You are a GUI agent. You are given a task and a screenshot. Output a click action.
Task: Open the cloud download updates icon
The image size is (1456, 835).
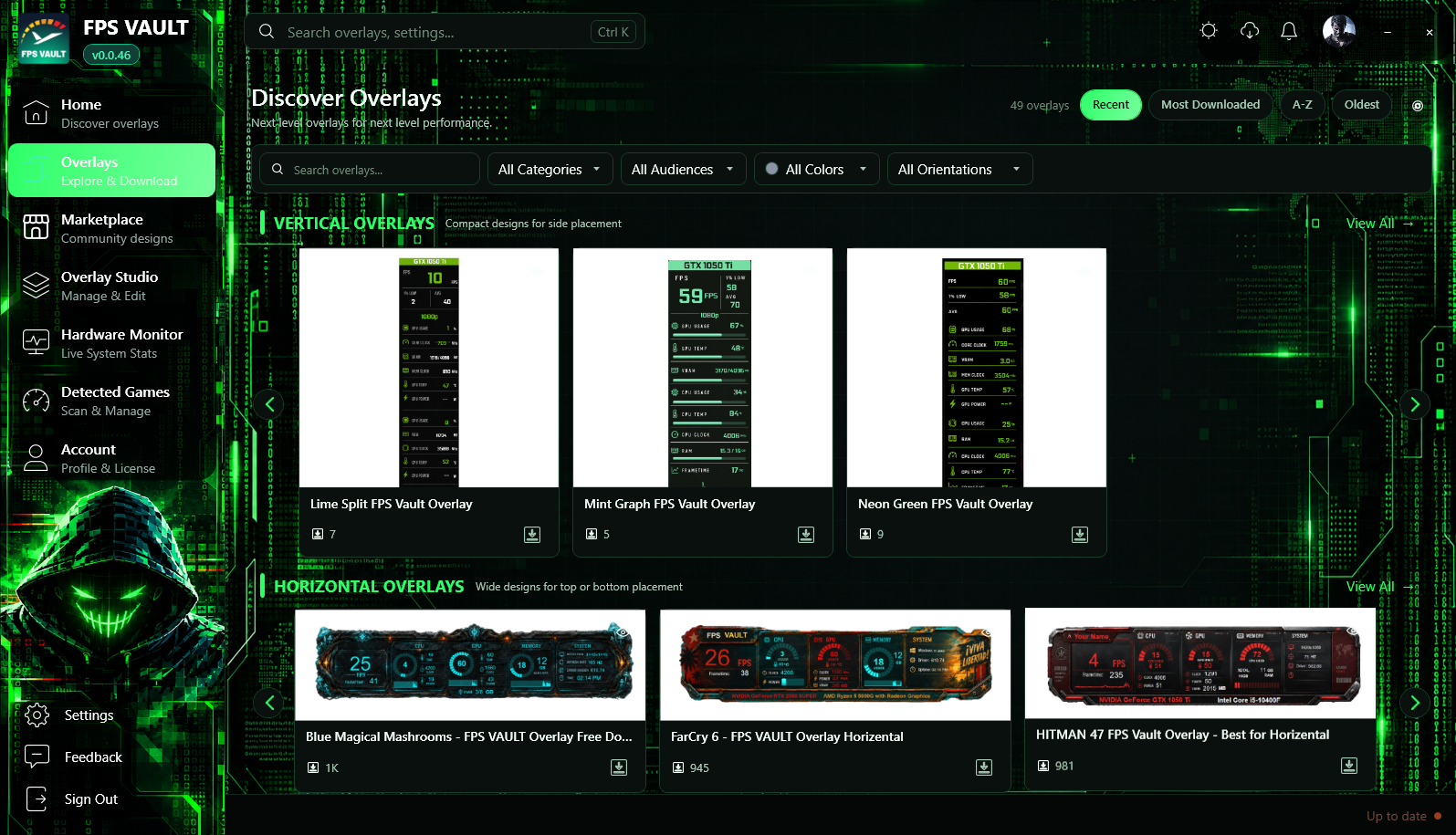tap(1250, 31)
